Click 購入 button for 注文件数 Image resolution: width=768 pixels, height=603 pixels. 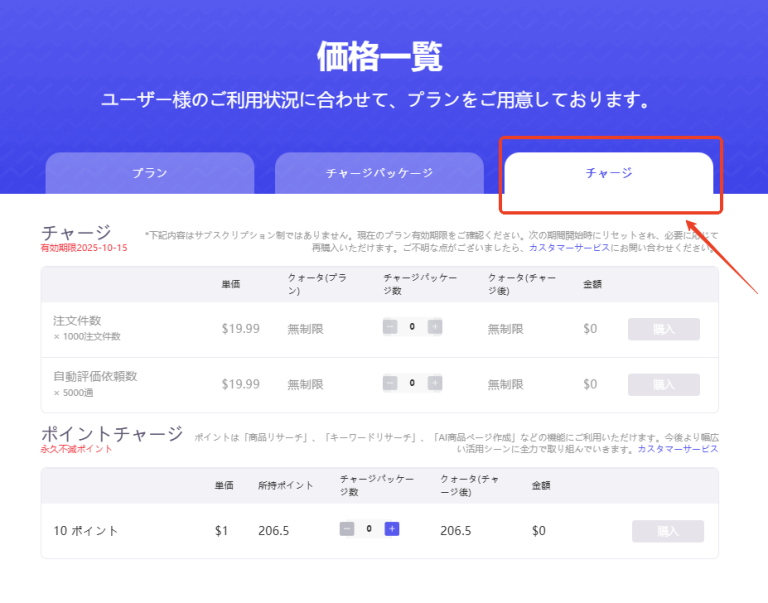[x=663, y=329]
